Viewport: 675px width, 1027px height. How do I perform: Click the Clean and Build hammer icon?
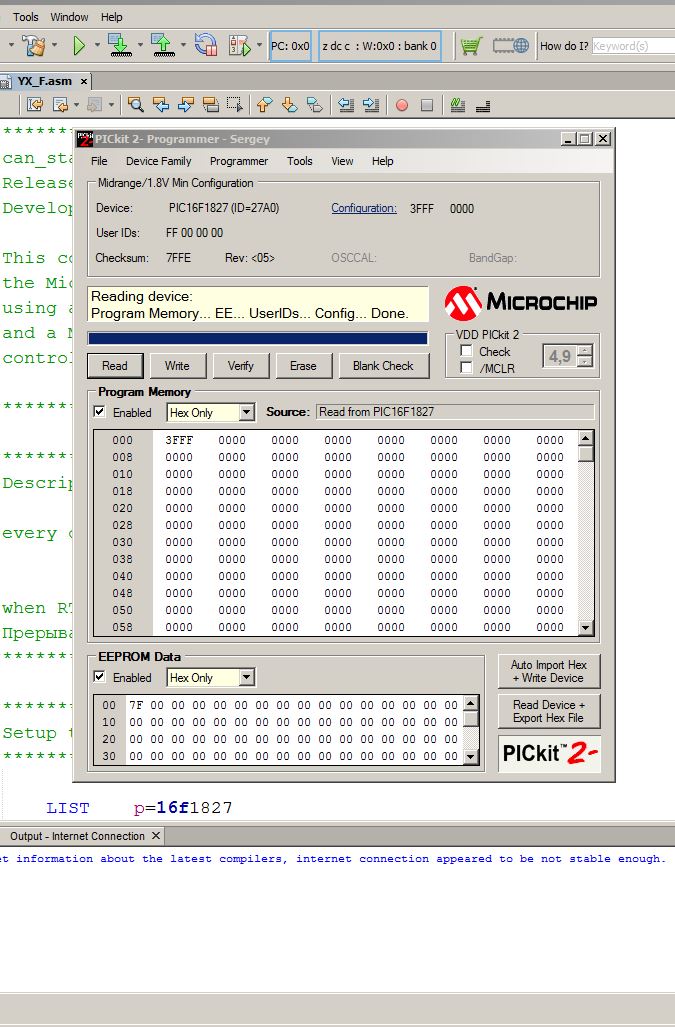pyautogui.click(x=34, y=45)
